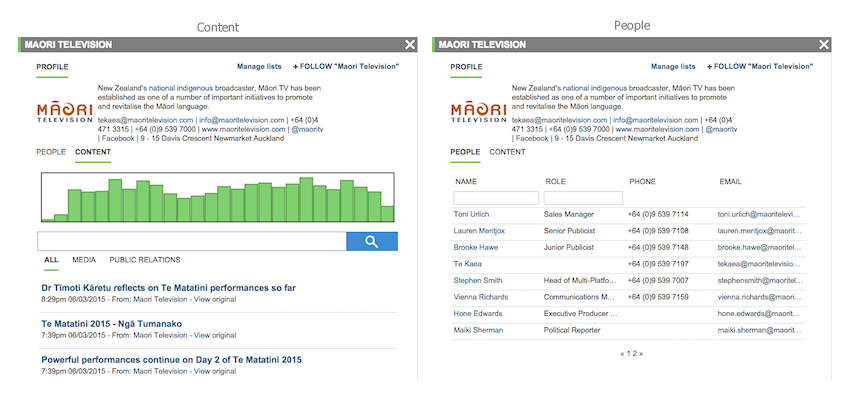
Task: Click Political Reporter role cell
Action: [x=572, y=330]
